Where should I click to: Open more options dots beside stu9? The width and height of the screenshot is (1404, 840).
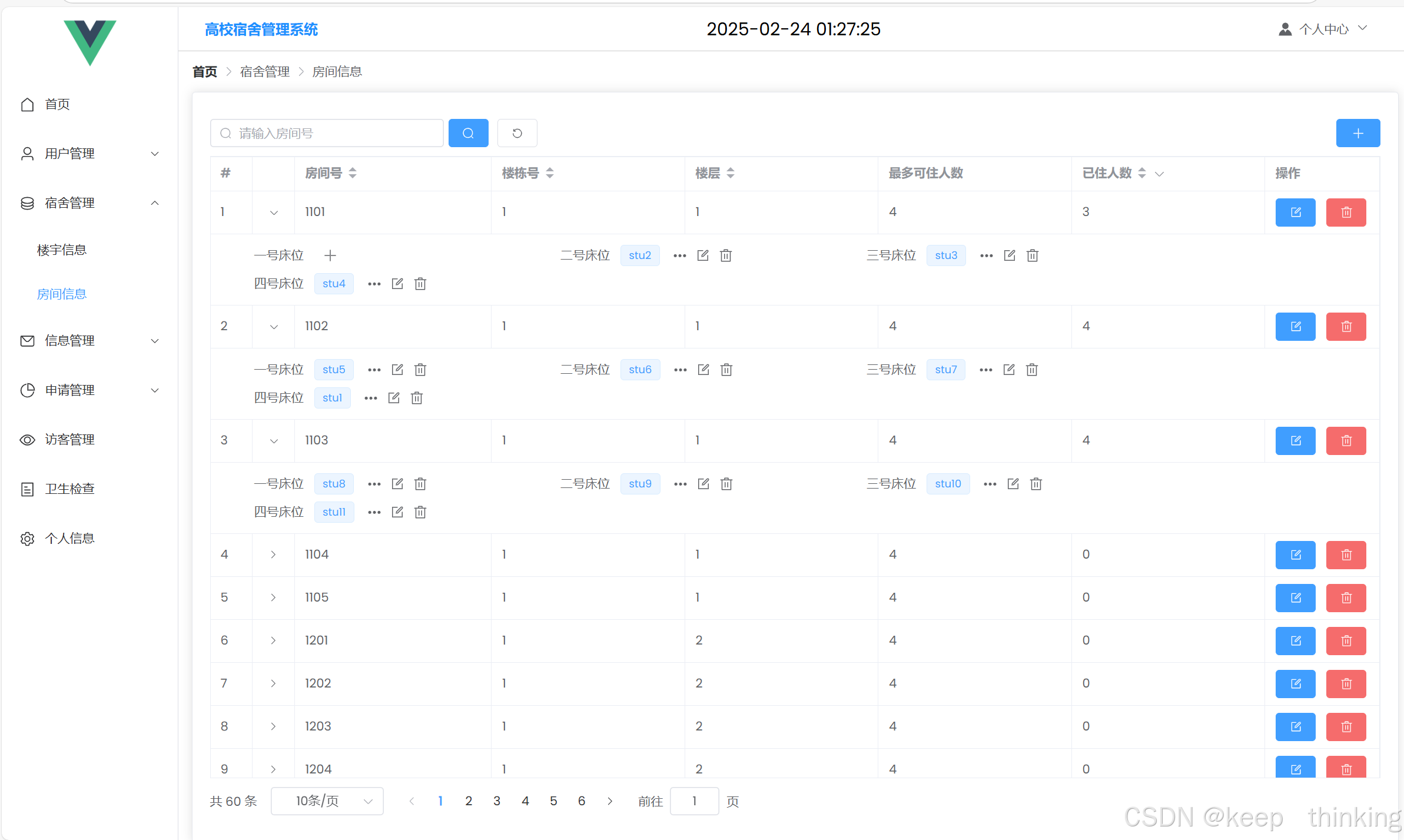pyautogui.click(x=681, y=484)
